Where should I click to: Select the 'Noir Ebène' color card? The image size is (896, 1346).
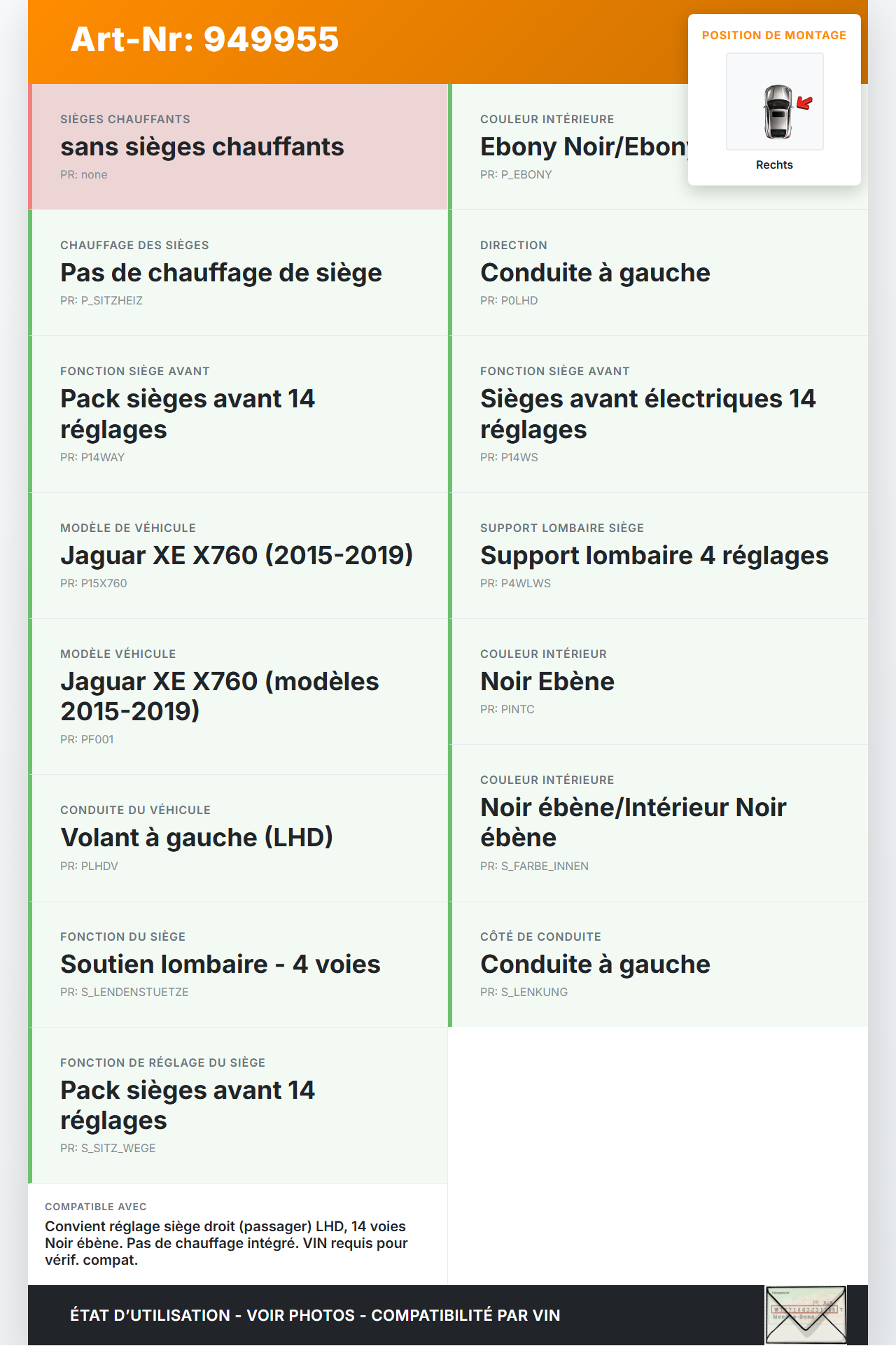click(658, 682)
